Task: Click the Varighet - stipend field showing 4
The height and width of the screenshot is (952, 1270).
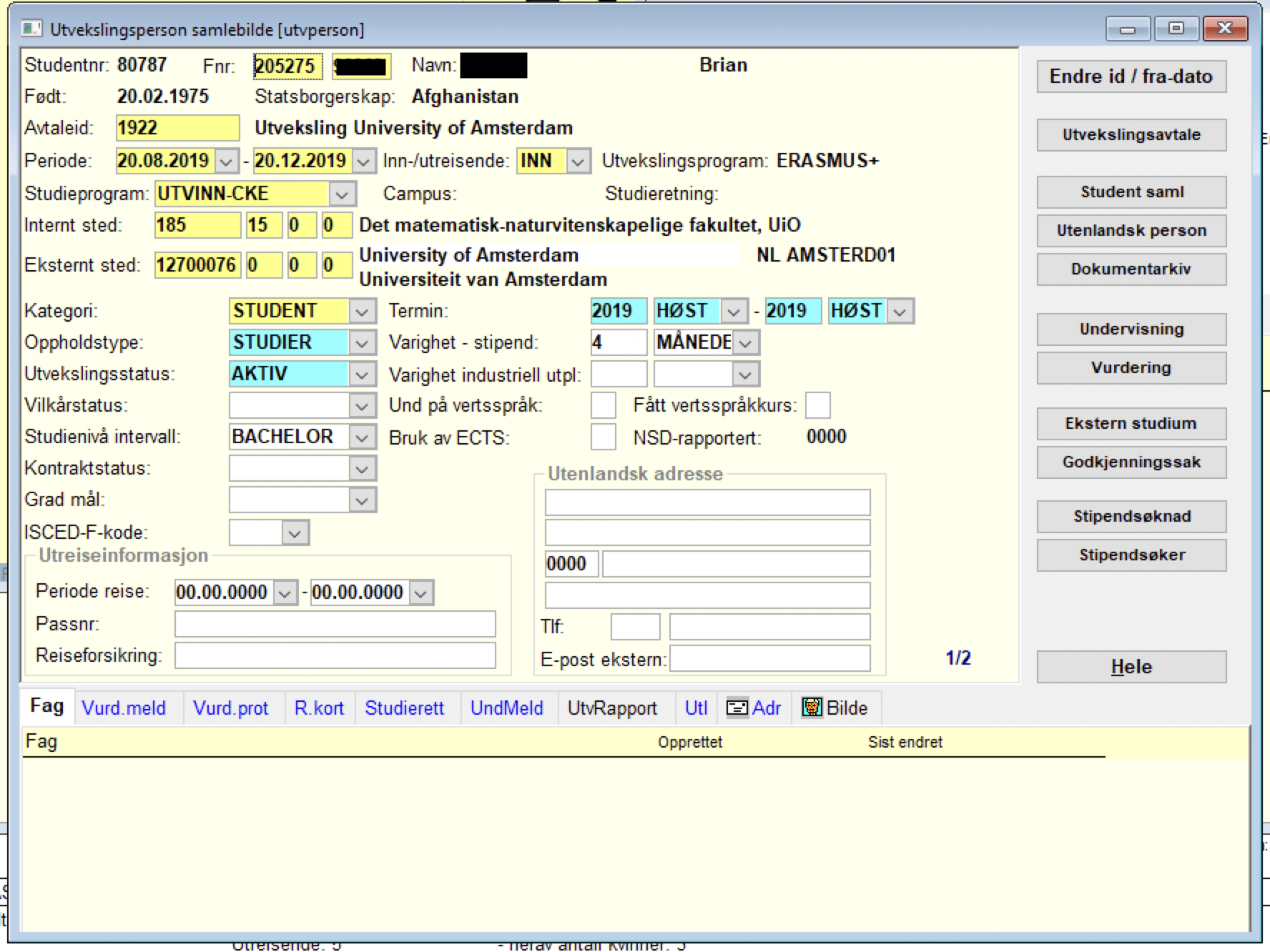Action: tap(619, 342)
